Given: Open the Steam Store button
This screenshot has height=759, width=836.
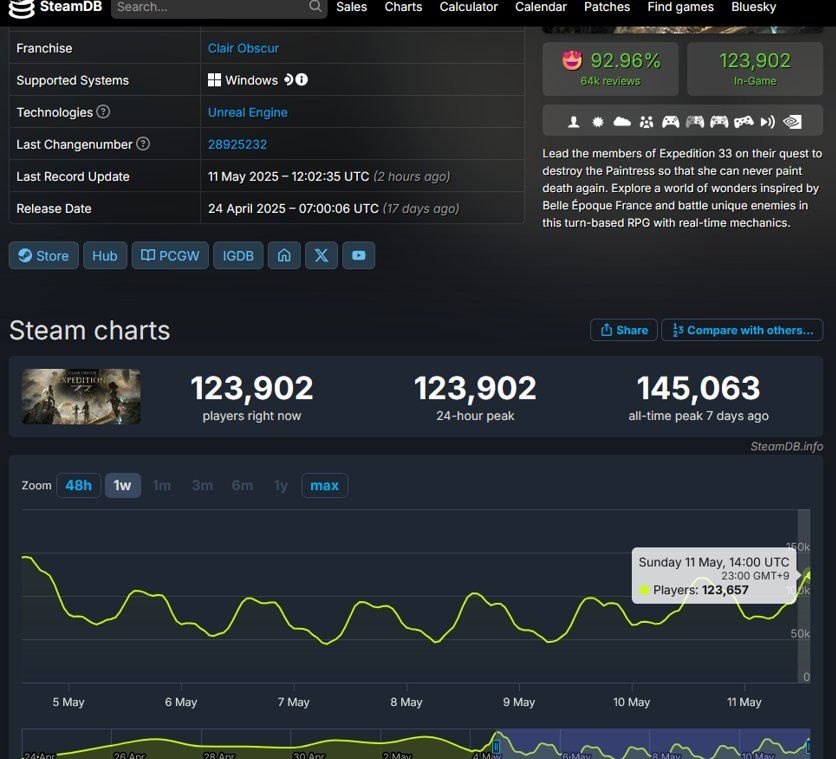Looking at the screenshot, I should tap(44, 255).
